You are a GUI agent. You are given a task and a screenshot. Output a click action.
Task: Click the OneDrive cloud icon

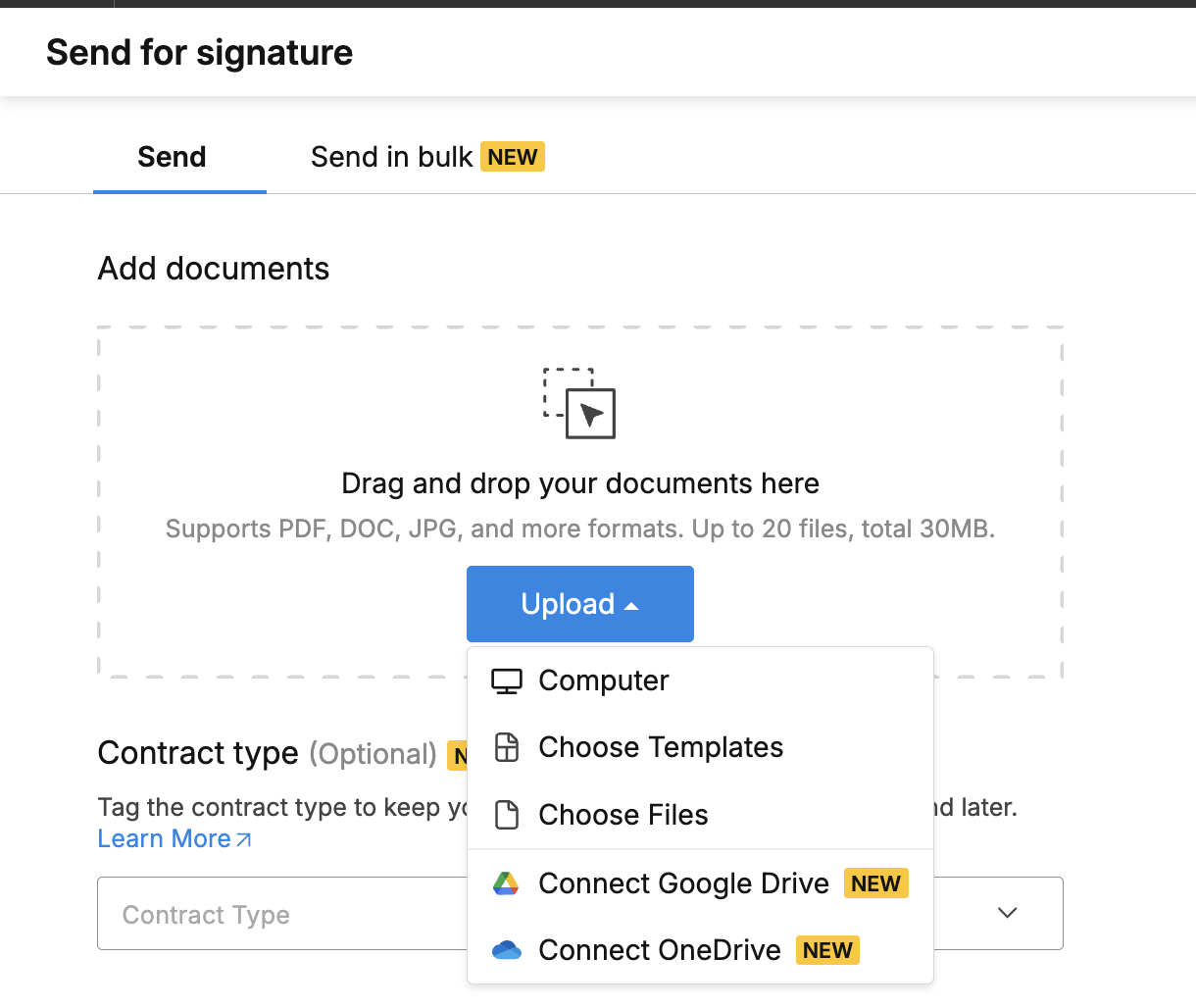click(x=507, y=950)
